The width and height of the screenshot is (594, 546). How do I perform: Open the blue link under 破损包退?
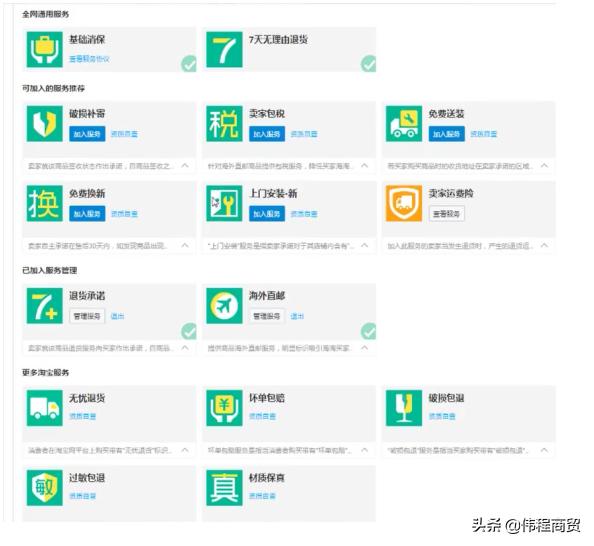tap(442, 416)
